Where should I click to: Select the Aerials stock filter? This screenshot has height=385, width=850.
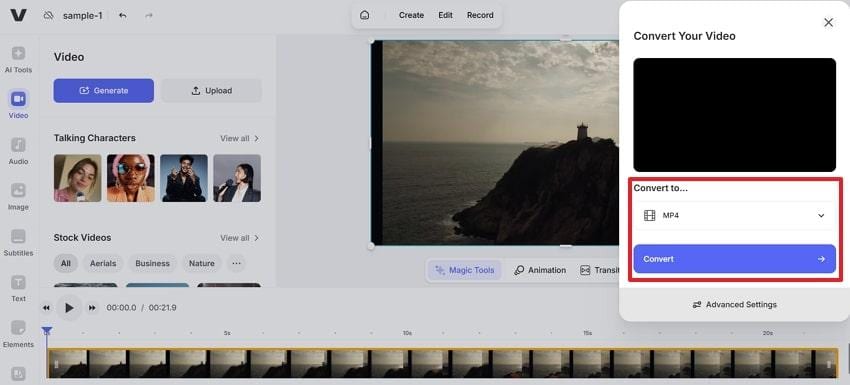pos(103,264)
